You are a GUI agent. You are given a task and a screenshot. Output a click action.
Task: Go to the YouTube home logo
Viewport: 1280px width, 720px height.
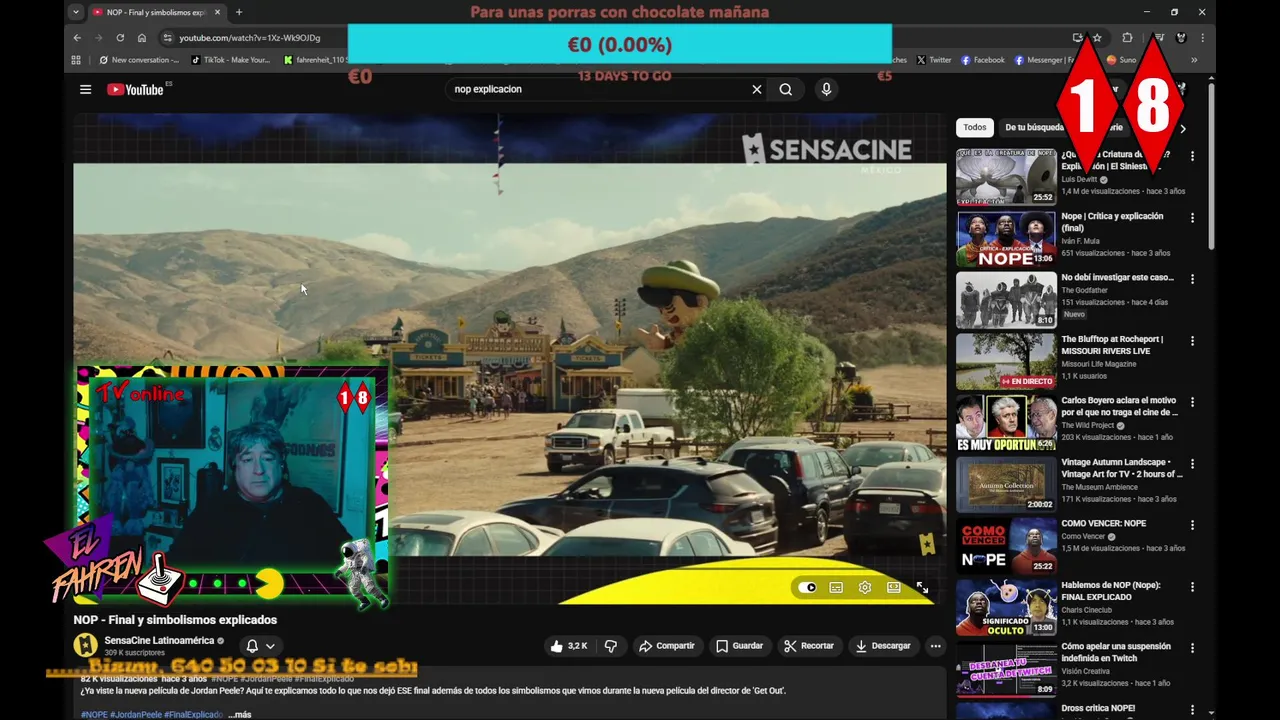point(135,89)
